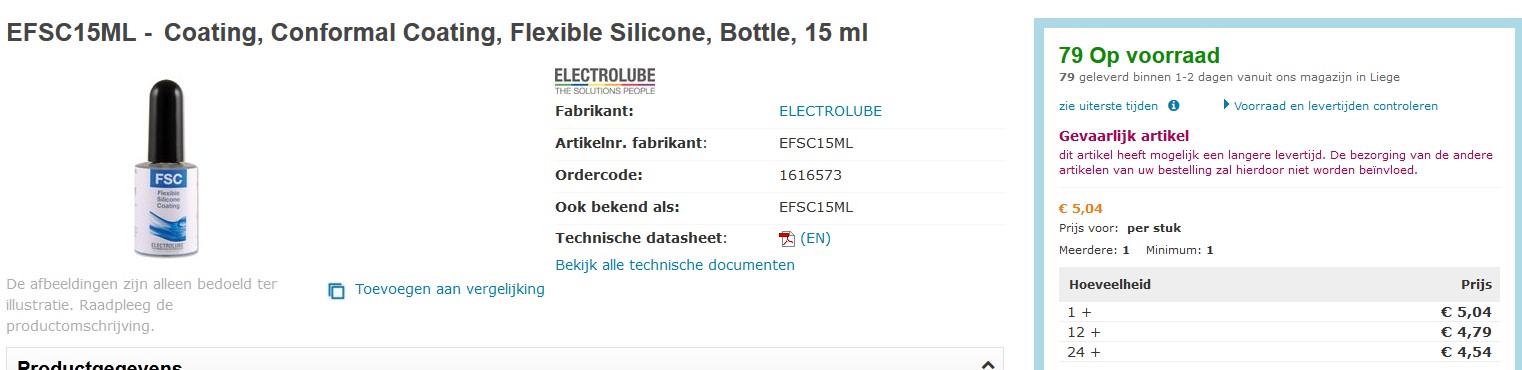Click the Electrolube brand logo
Viewport: 1522px width, 370px height.
coord(605,80)
